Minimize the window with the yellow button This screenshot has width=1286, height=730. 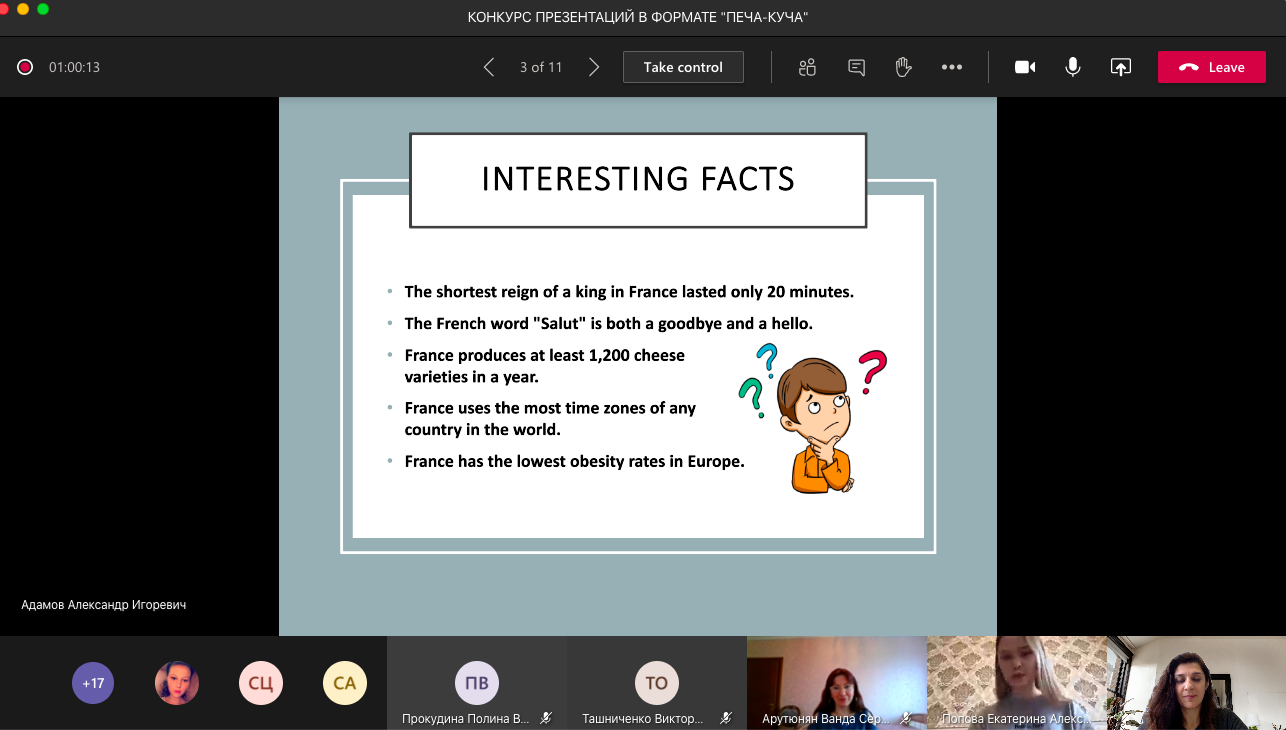coord(23,9)
